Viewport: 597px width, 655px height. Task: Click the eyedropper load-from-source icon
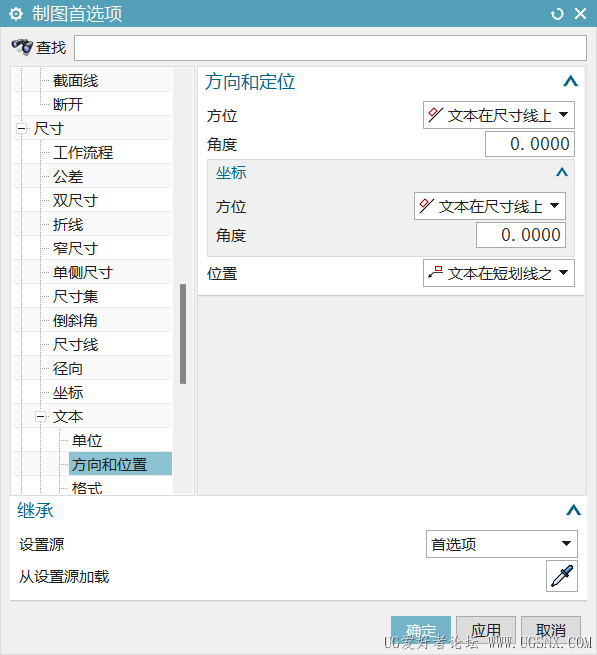[x=561, y=576]
